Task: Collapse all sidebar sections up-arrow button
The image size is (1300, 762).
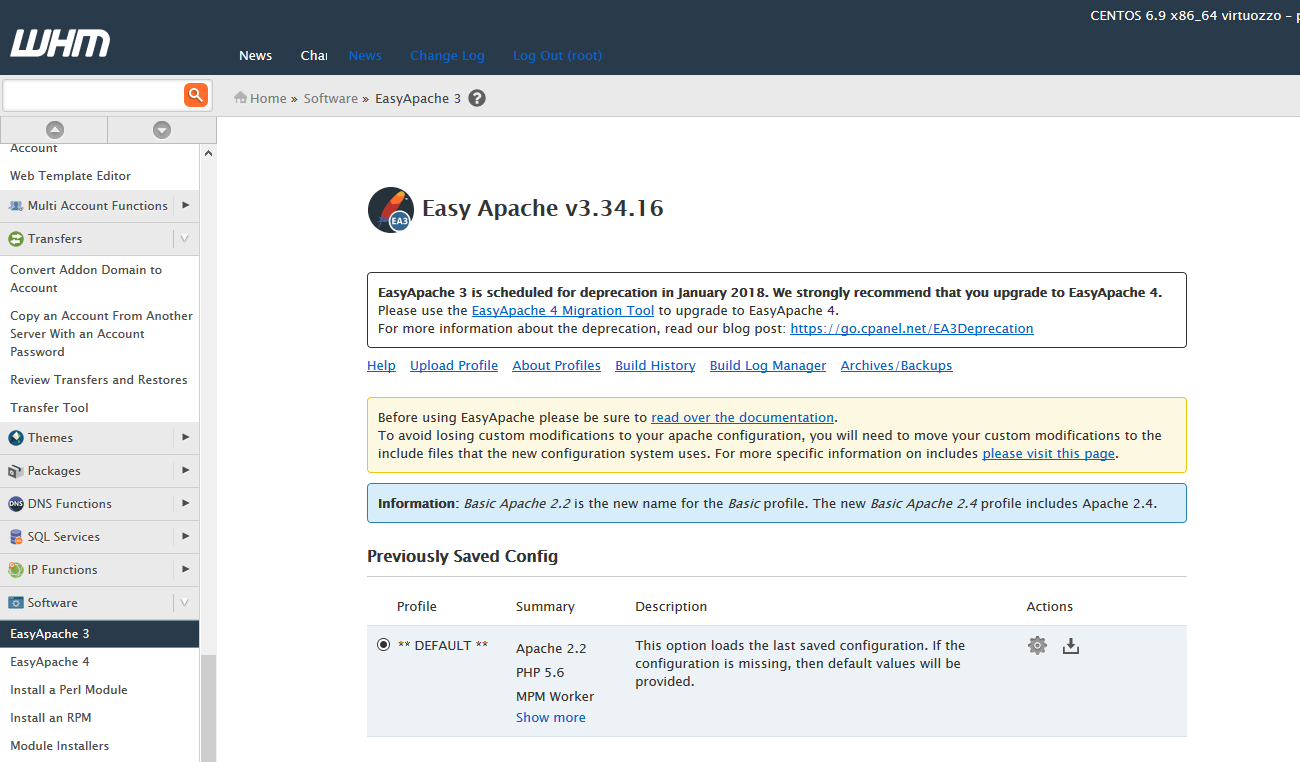Action: pos(55,130)
